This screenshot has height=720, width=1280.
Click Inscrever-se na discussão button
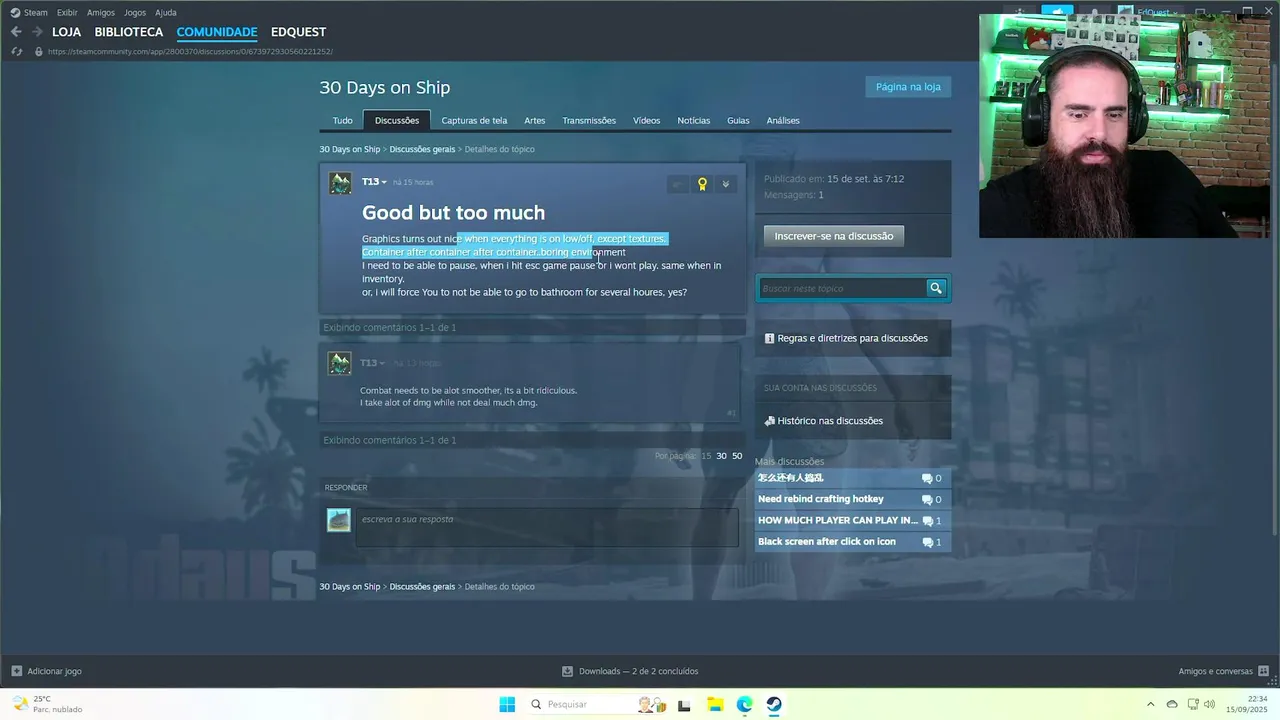[834, 236]
